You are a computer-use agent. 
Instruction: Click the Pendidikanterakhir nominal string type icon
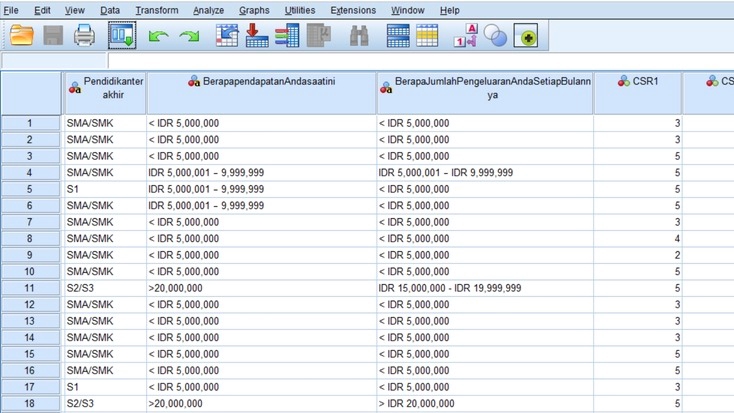75,88
